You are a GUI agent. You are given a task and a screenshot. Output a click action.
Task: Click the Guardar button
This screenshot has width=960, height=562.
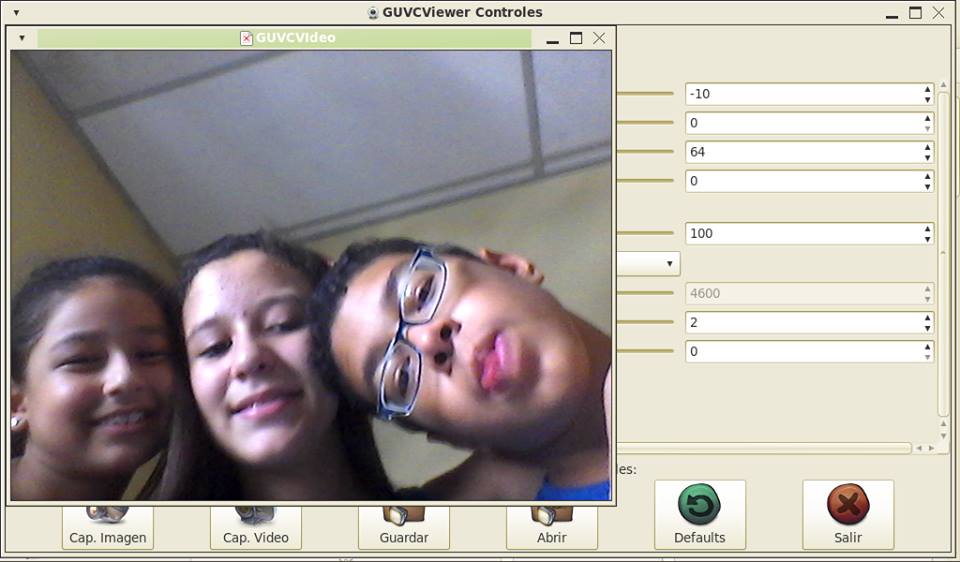[x=404, y=528]
